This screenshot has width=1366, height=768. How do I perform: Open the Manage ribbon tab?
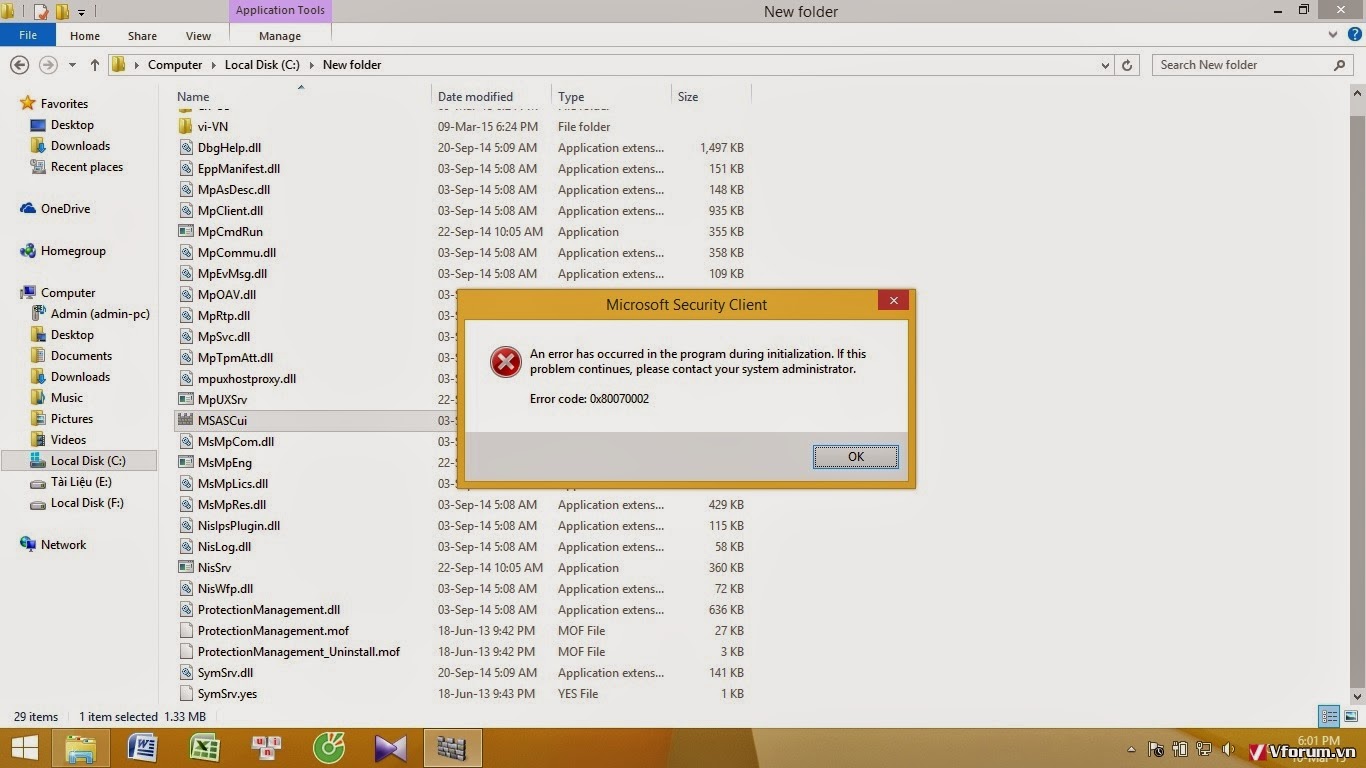point(280,36)
